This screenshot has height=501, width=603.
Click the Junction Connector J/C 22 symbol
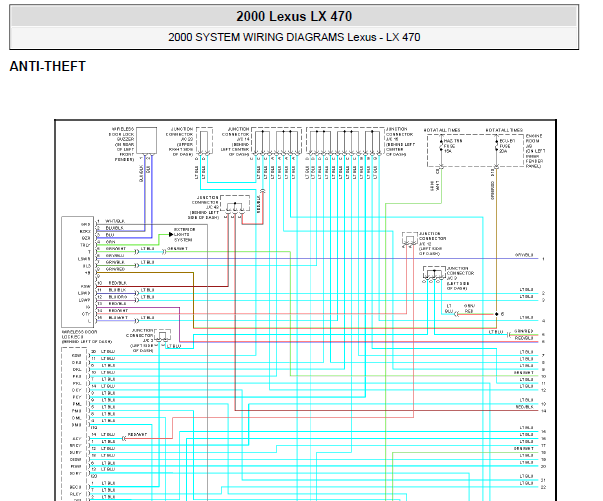(x=204, y=141)
